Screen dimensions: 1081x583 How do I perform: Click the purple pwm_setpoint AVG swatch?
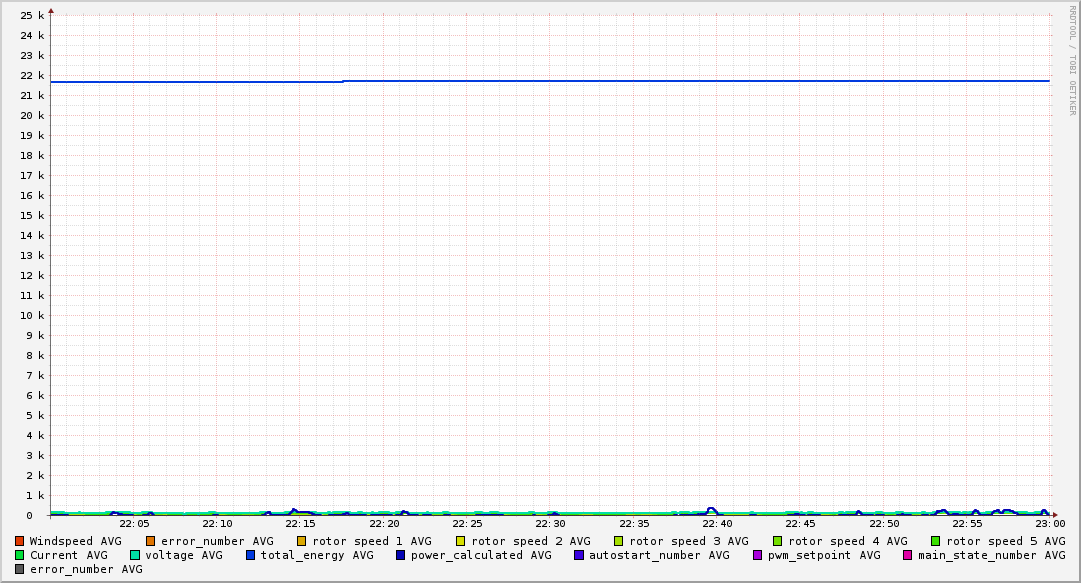pyautogui.click(x=757, y=555)
